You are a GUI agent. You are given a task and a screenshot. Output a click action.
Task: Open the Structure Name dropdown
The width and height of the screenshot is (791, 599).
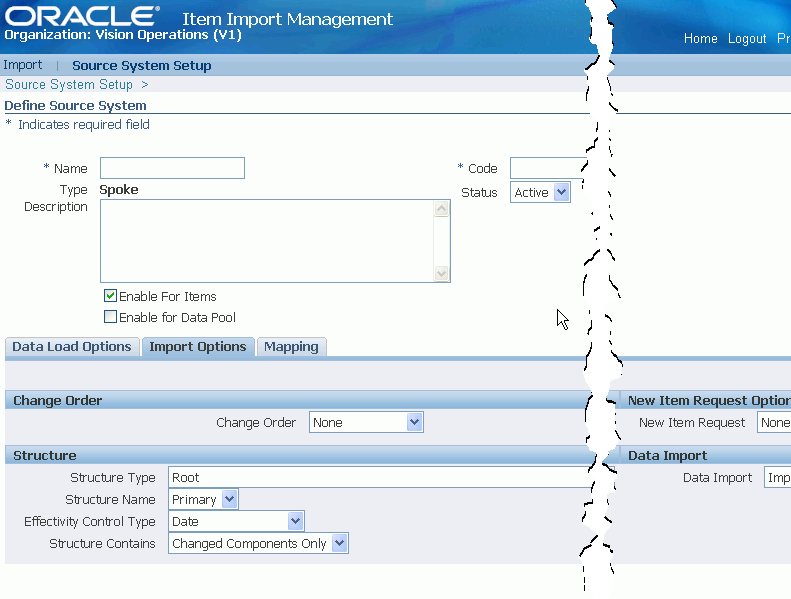coord(203,500)
